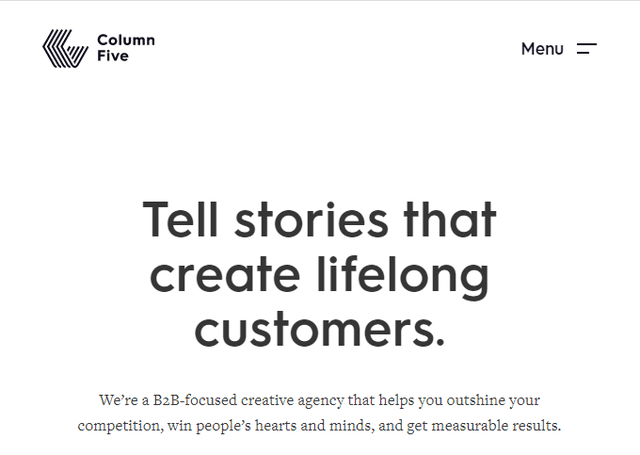This screenshot has width=640, height=455.
Task: Click the word "create" in the headline
Action: pos(225,275)
